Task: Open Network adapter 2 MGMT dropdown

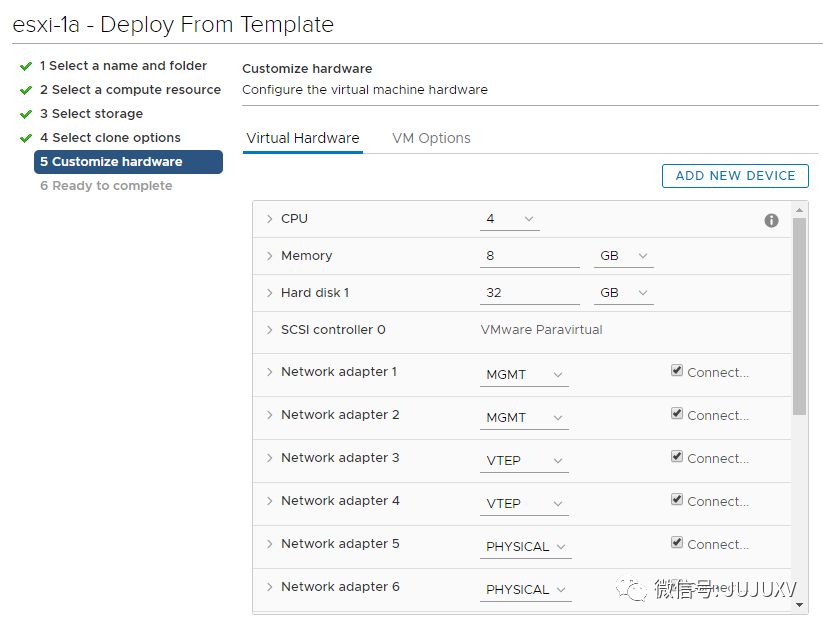Action: 524,417
